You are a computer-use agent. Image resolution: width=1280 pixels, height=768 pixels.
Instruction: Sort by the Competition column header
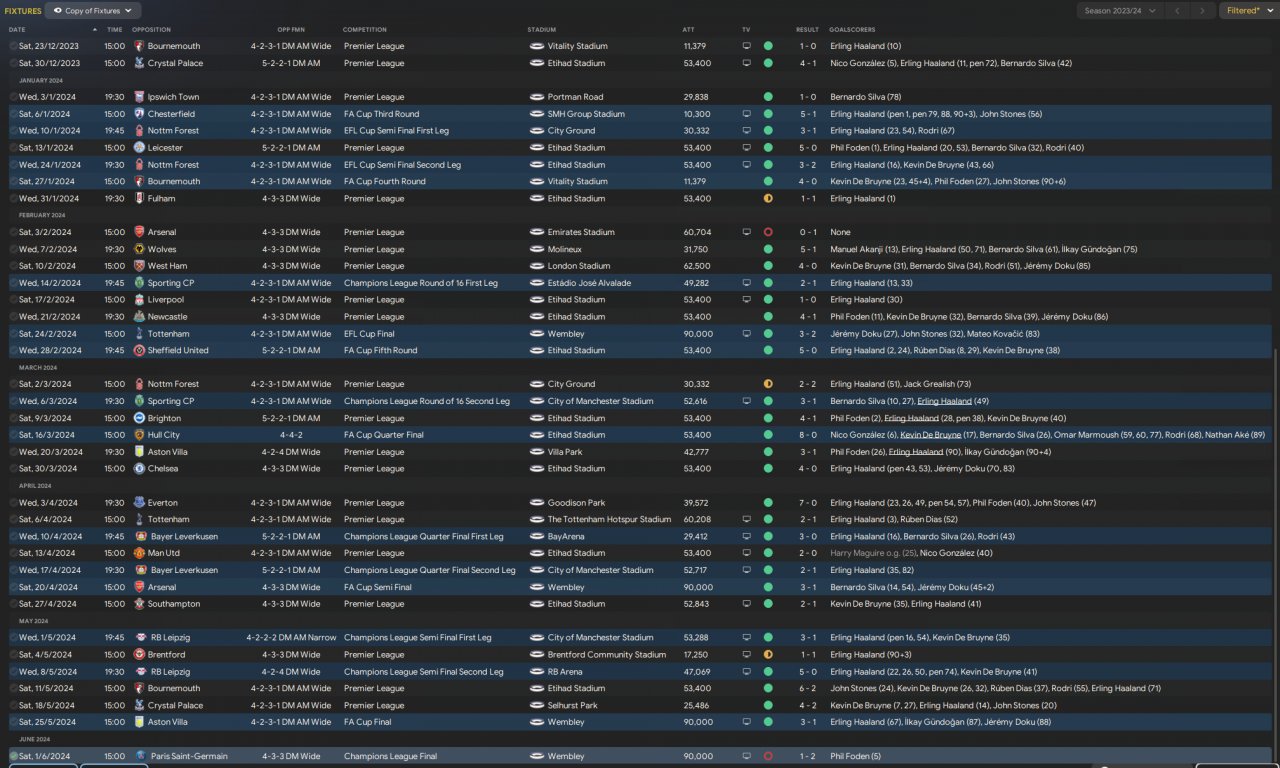pyautogui.click(x=365, y=30)
